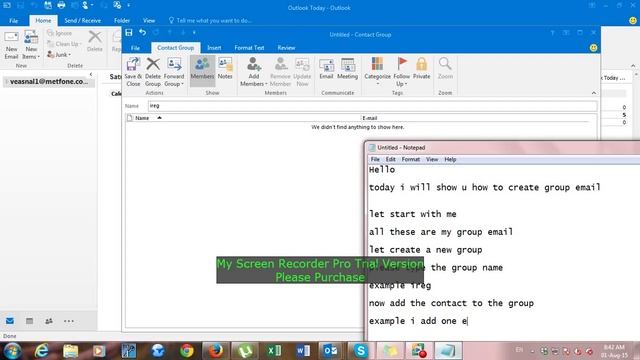This screenshot has width=640, height=360.
Task: Open the Outlook main File tab
Action: click(13, 20)
